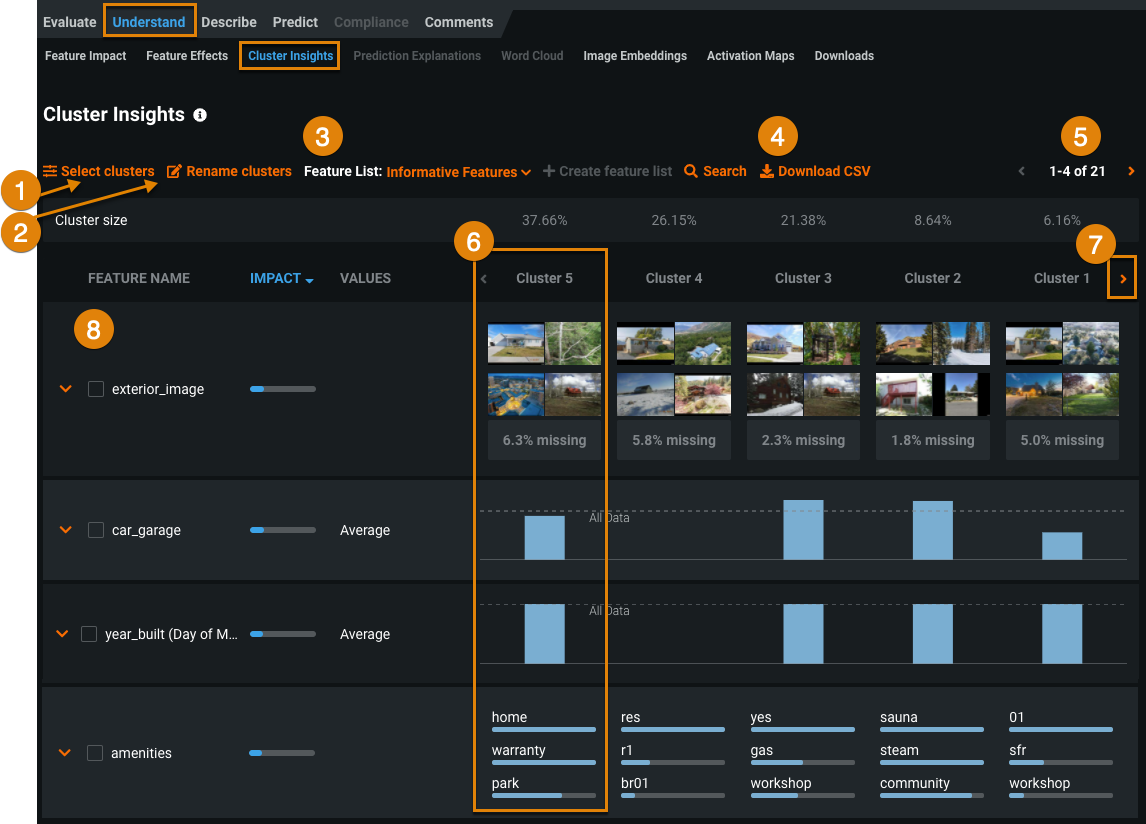Click Cluster 5 first exterior image thumbnail
The image size is (1146, 824).
tap(516, 343)
